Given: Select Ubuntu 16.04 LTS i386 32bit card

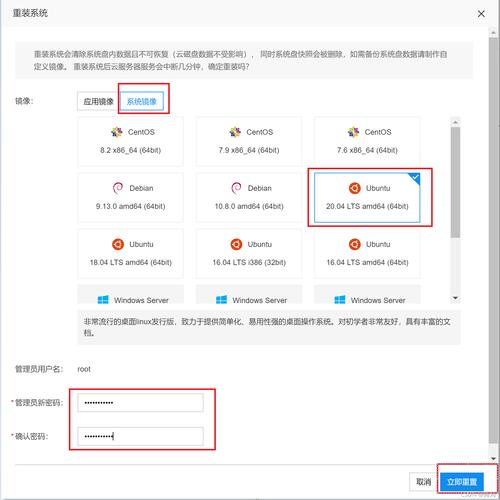Looking at the screenshot, I should click(x=249, y=253).
